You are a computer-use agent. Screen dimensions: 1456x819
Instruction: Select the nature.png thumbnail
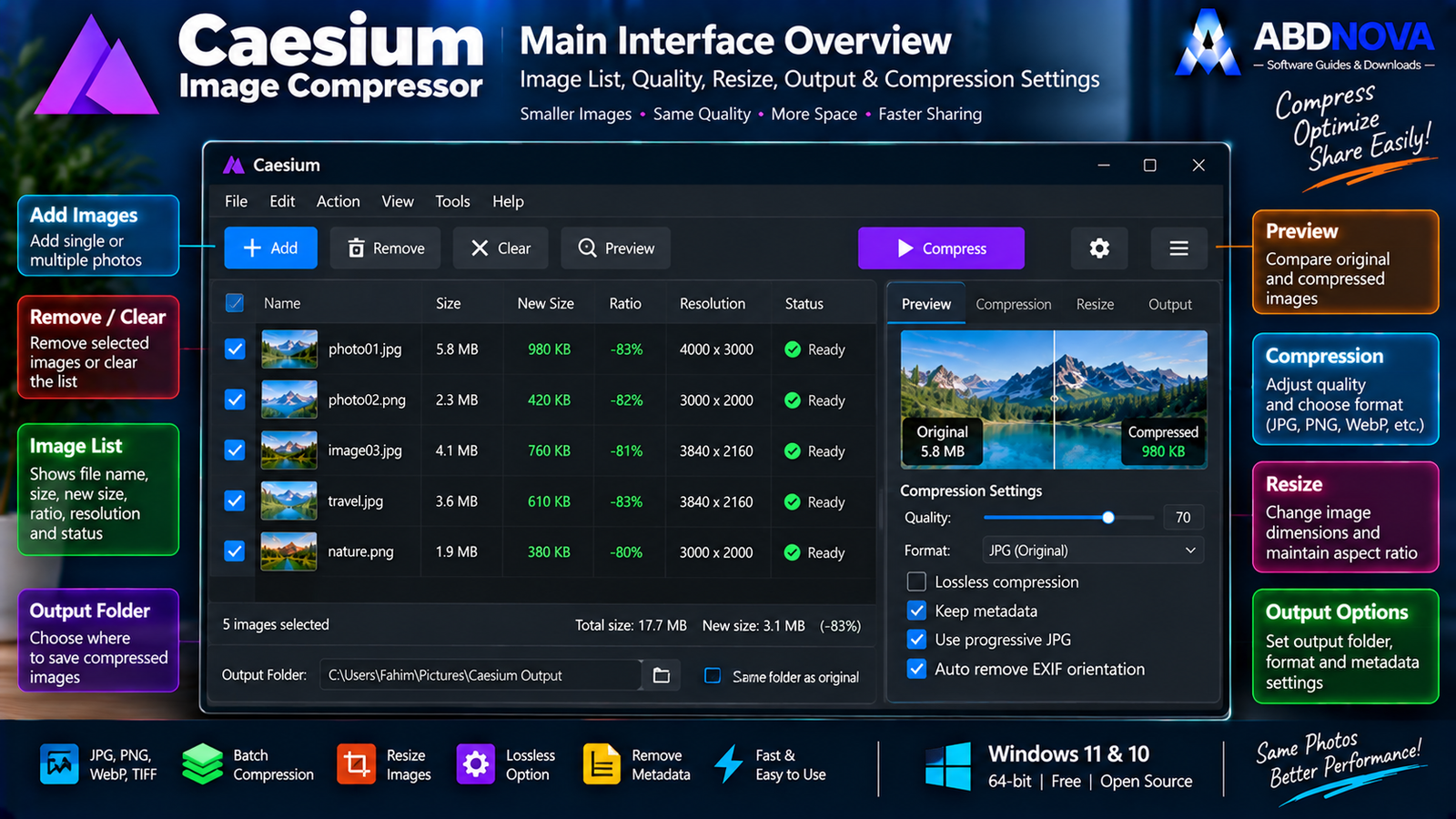[289, 551]
